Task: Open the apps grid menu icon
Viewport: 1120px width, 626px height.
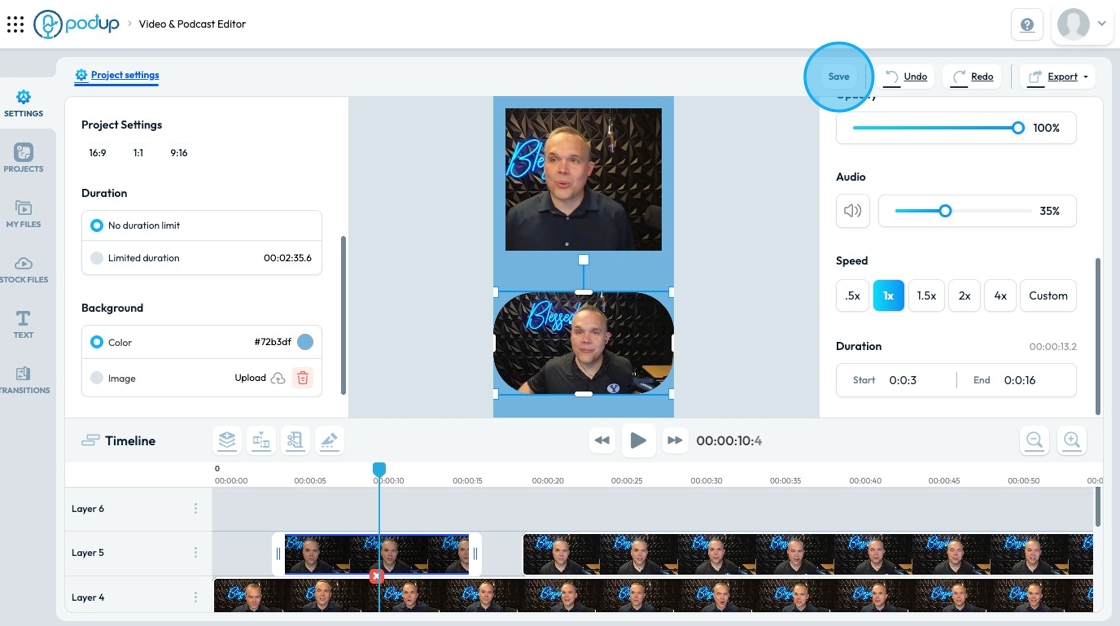Action: pyautogui.click(x=15, y=24)
